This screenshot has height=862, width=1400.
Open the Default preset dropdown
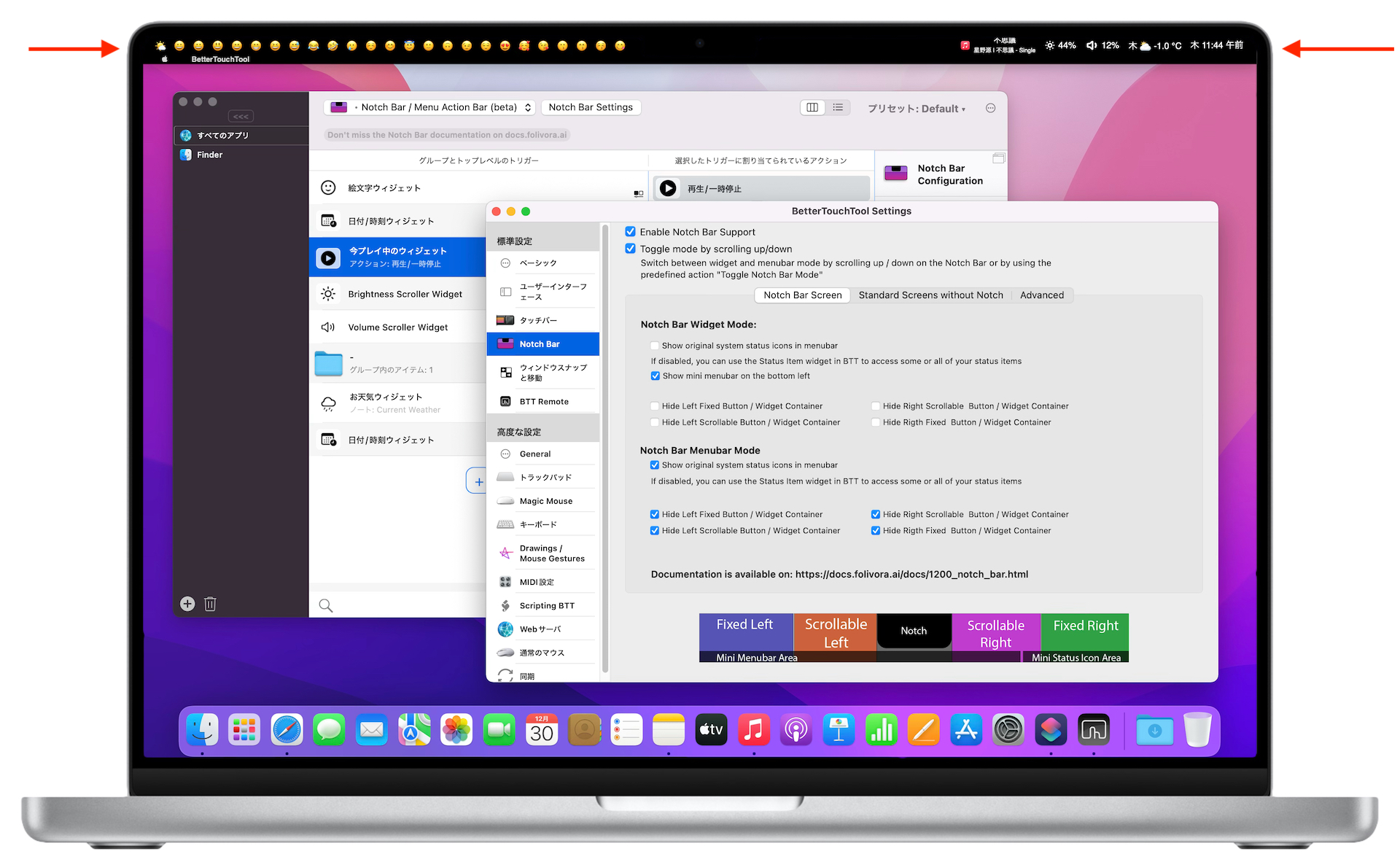tap(916, 109)
